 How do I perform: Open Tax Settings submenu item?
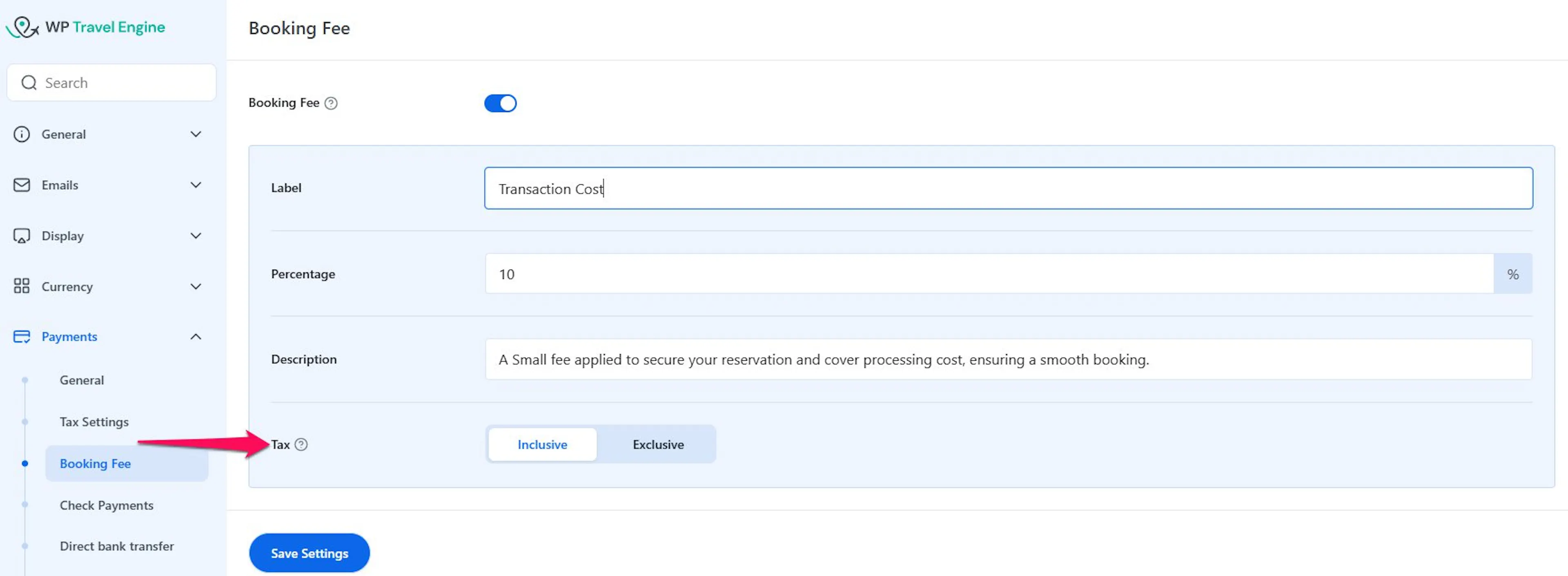click(x=94, y=422)
